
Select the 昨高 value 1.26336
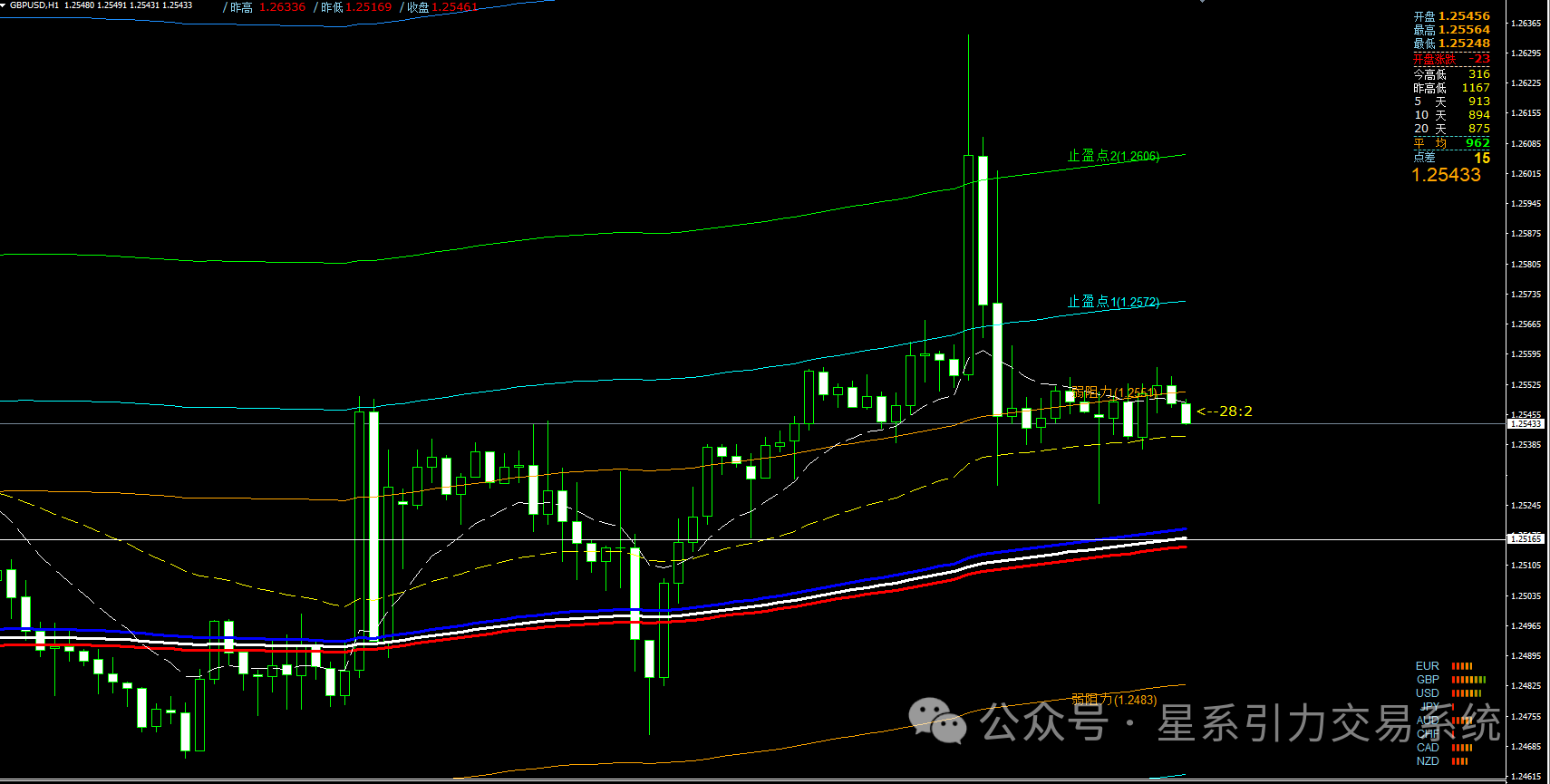tap(283, 7)
